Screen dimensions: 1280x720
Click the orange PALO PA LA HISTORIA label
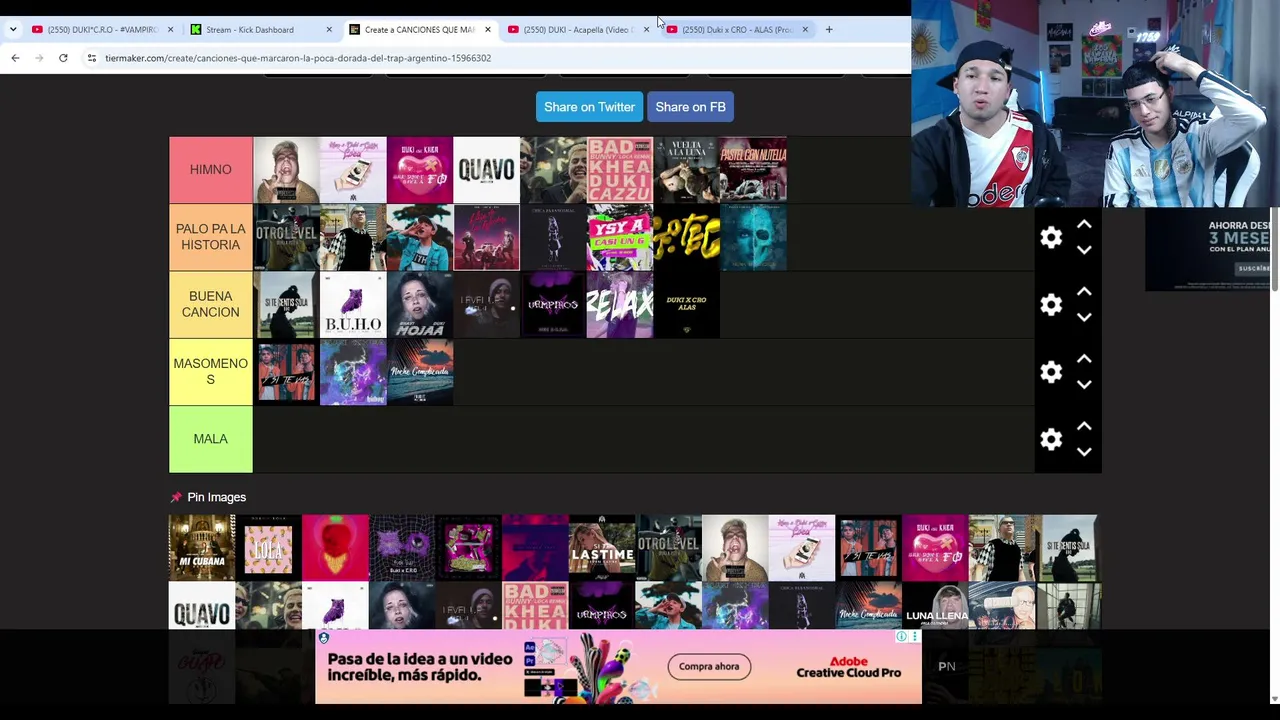(211, 237)
